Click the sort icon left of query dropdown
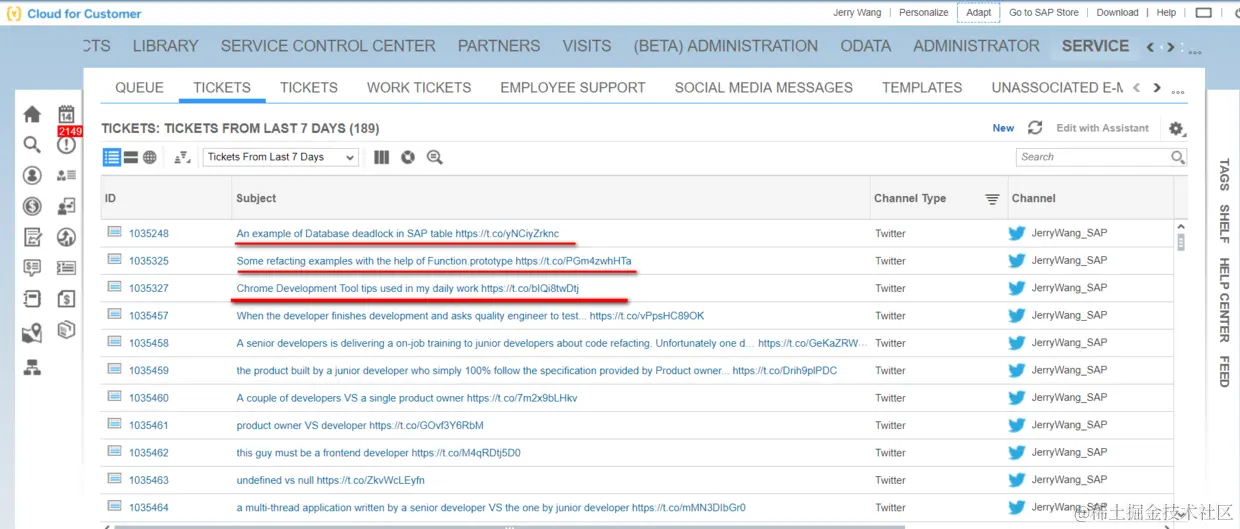Screen dimensions: 1240x529 click(182, 157)
